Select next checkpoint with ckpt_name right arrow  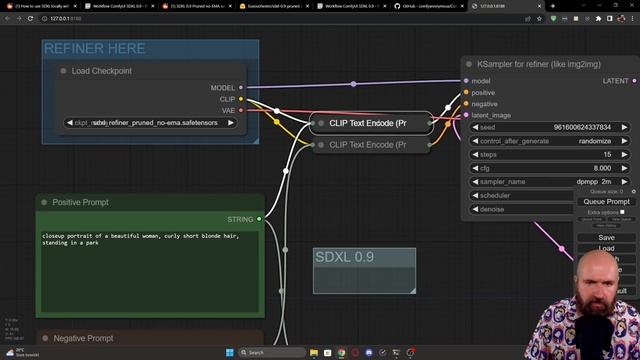click(231, 123)
